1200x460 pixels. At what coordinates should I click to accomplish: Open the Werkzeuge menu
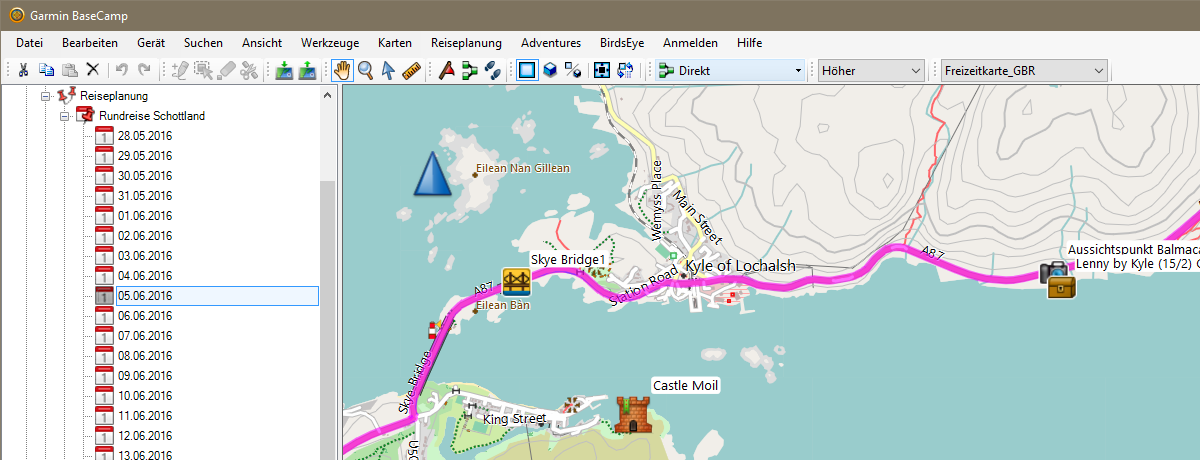click(330, 43)
